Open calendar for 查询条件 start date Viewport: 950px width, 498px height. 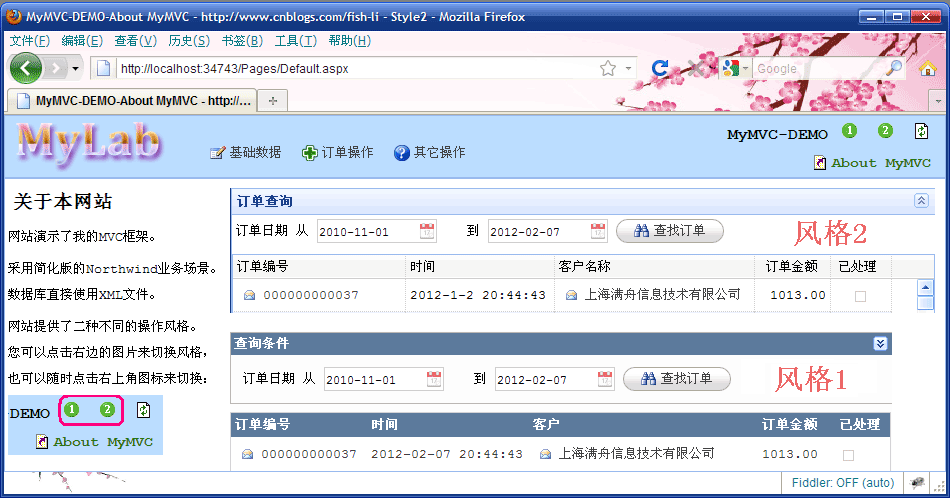434,379
